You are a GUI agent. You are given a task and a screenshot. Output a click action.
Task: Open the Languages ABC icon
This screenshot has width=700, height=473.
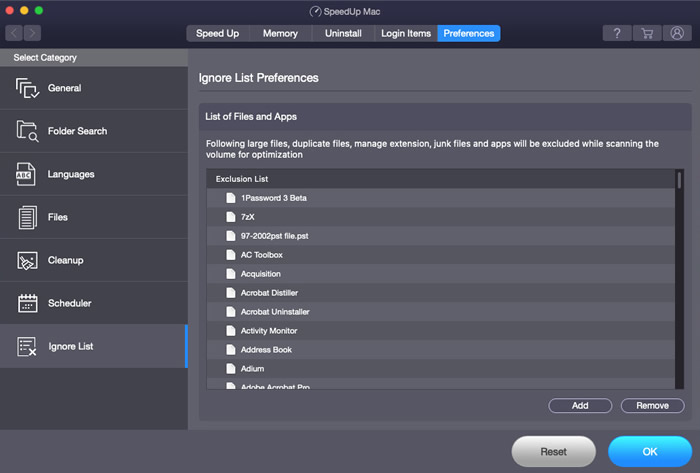coord(25,174)
